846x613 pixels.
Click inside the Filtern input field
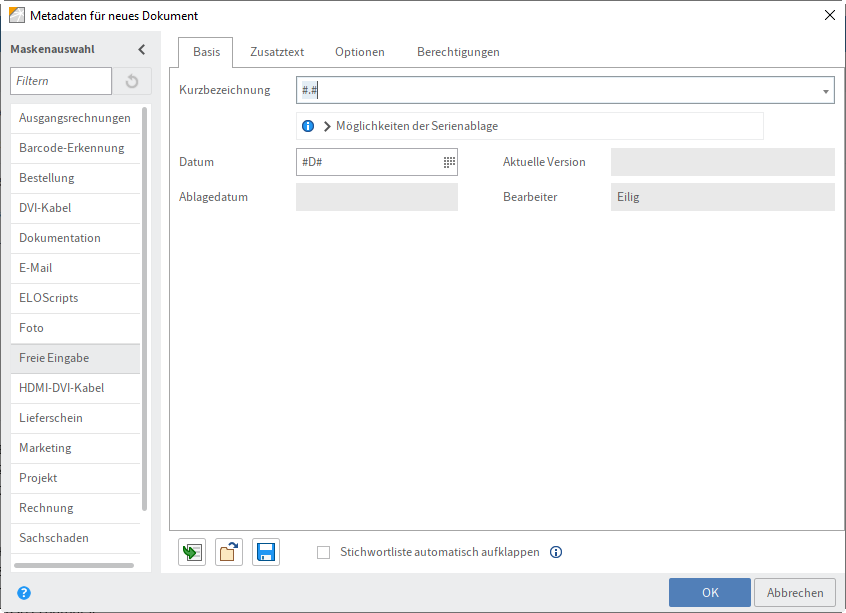point(60,81)
